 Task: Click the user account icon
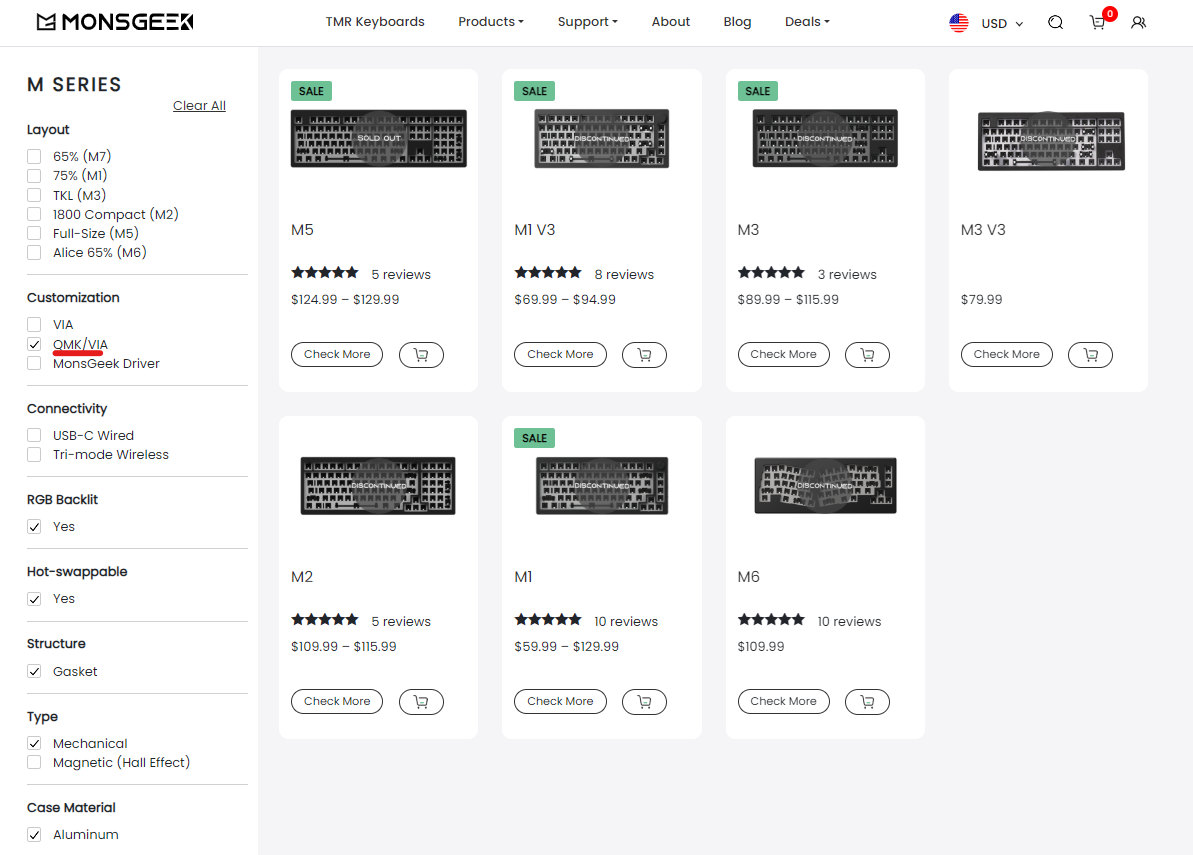(1138, 23)
